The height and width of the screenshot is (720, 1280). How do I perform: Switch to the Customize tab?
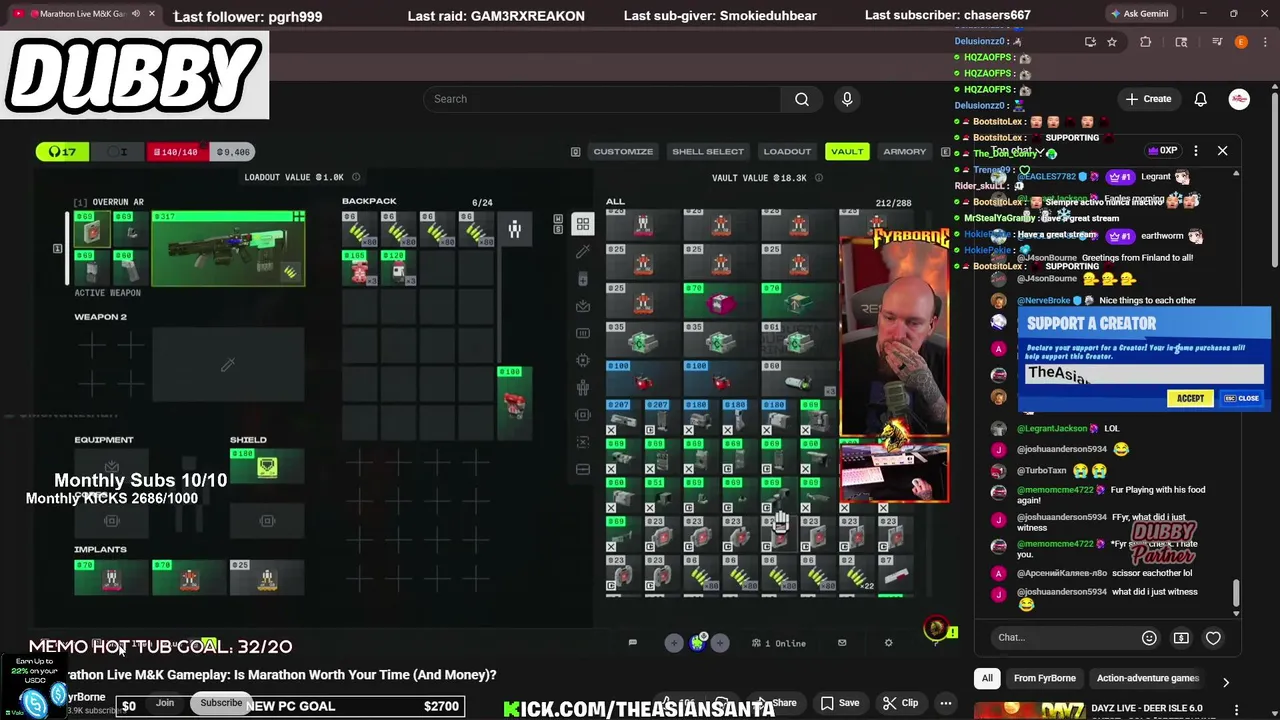(x=623, y=152)
